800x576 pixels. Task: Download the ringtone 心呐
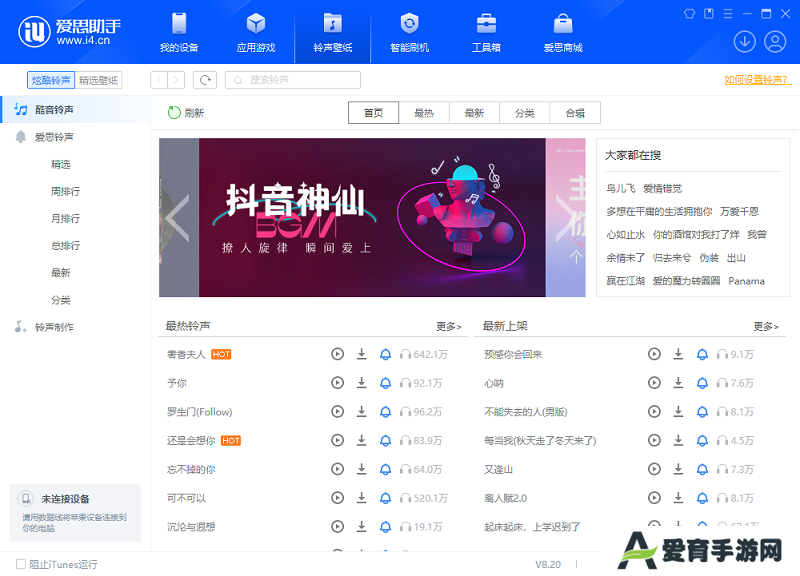tap(678, 383)
